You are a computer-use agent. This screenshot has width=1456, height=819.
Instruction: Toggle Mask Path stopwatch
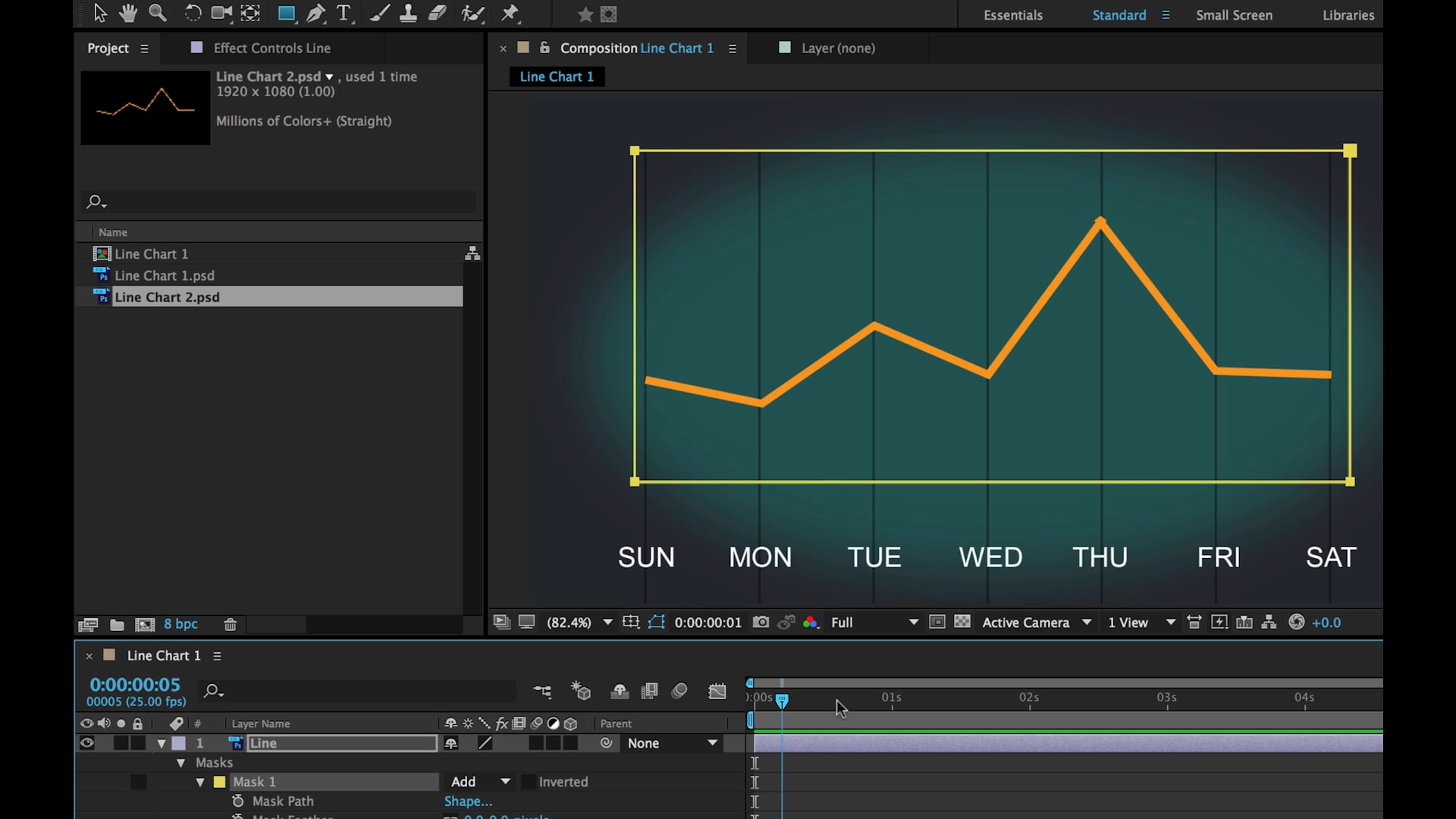click(238, 801)
